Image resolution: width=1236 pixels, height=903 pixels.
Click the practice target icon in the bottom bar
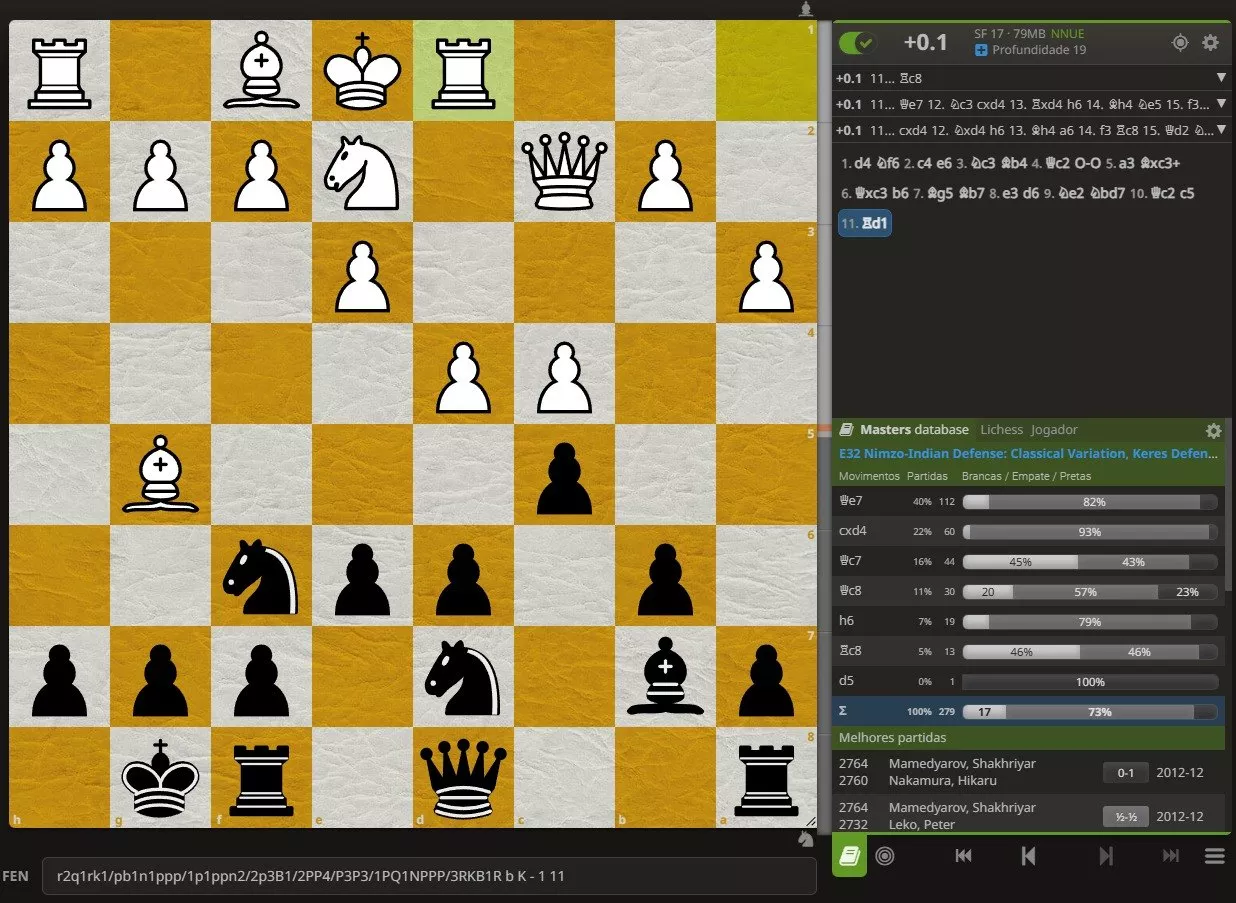pyautogui.click(x=884, y=856)
